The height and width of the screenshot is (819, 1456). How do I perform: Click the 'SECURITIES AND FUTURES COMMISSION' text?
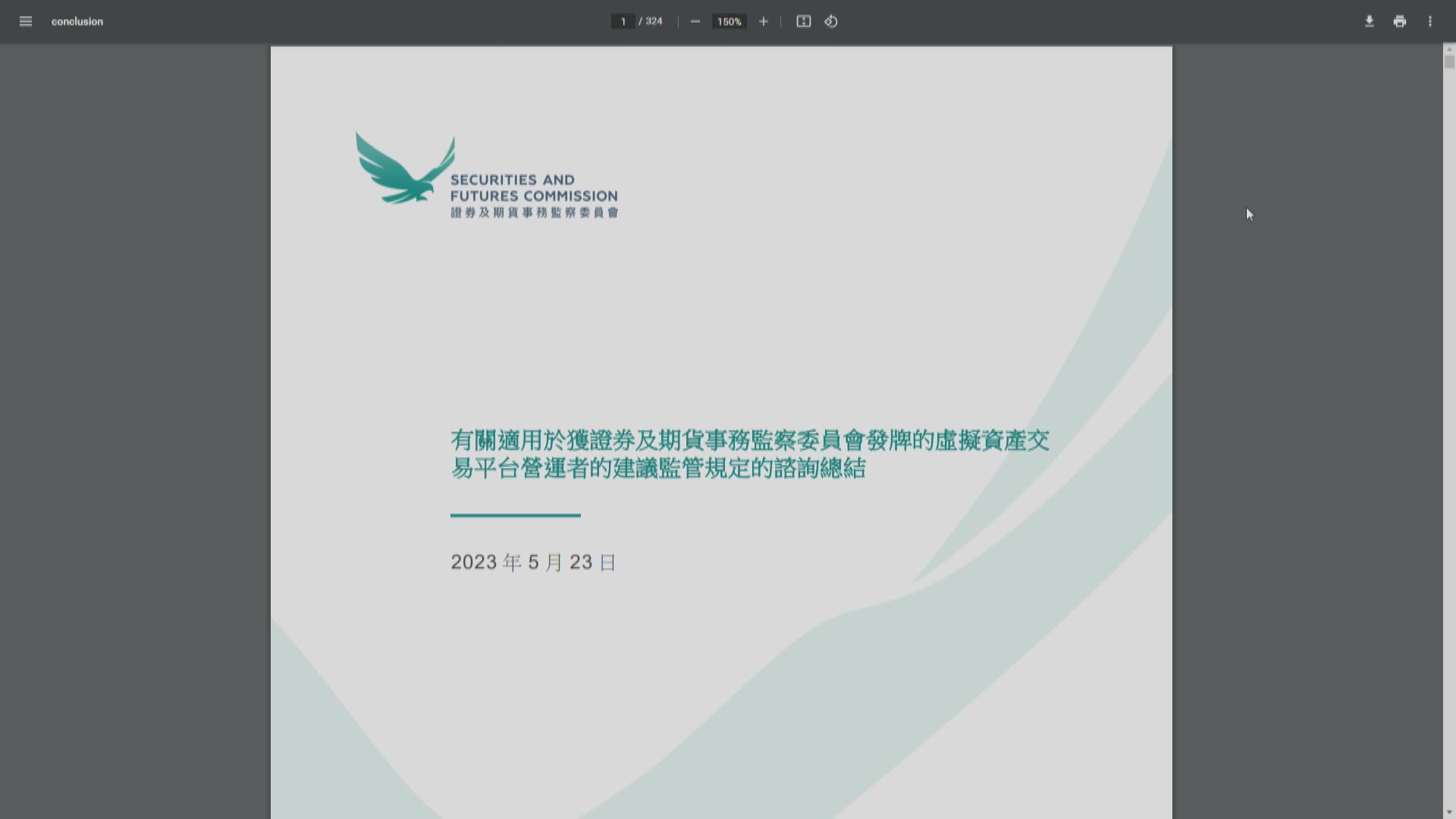[533, 187]
